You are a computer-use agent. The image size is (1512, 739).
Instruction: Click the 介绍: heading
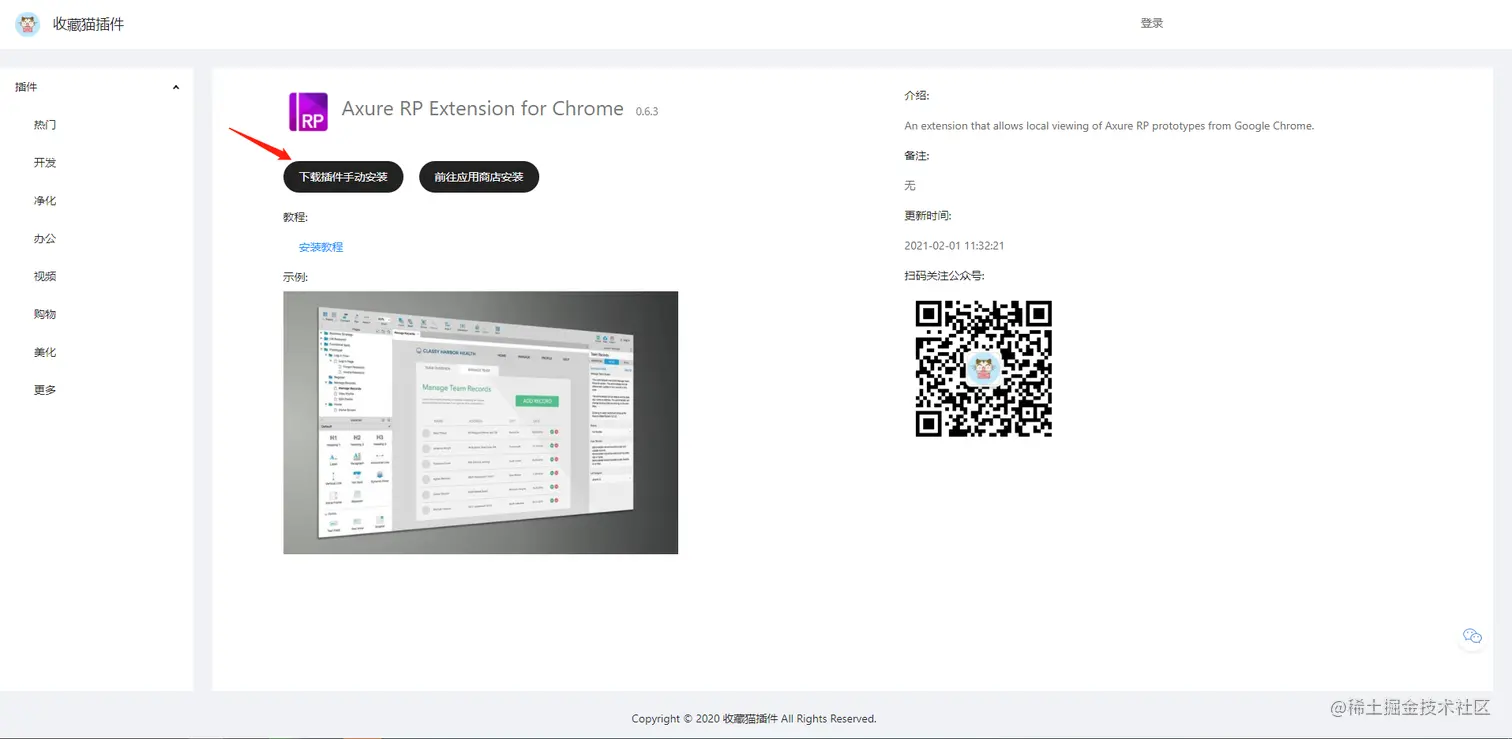coord(917,96)
